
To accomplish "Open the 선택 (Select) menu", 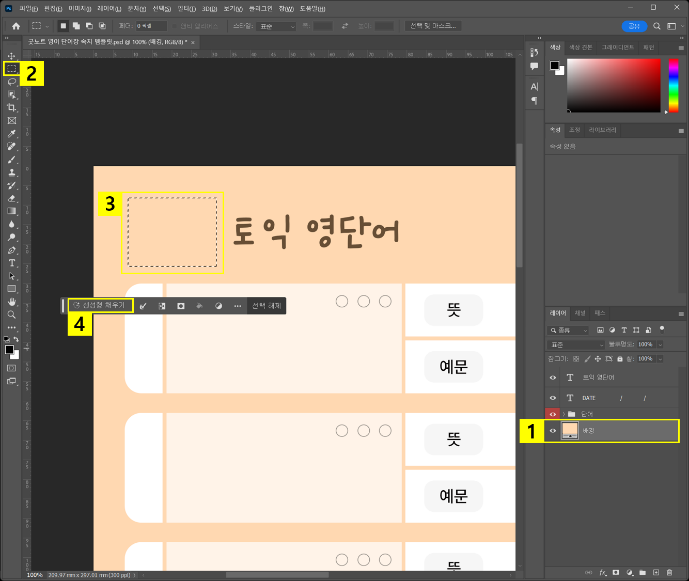I will (x=161, y=8).
